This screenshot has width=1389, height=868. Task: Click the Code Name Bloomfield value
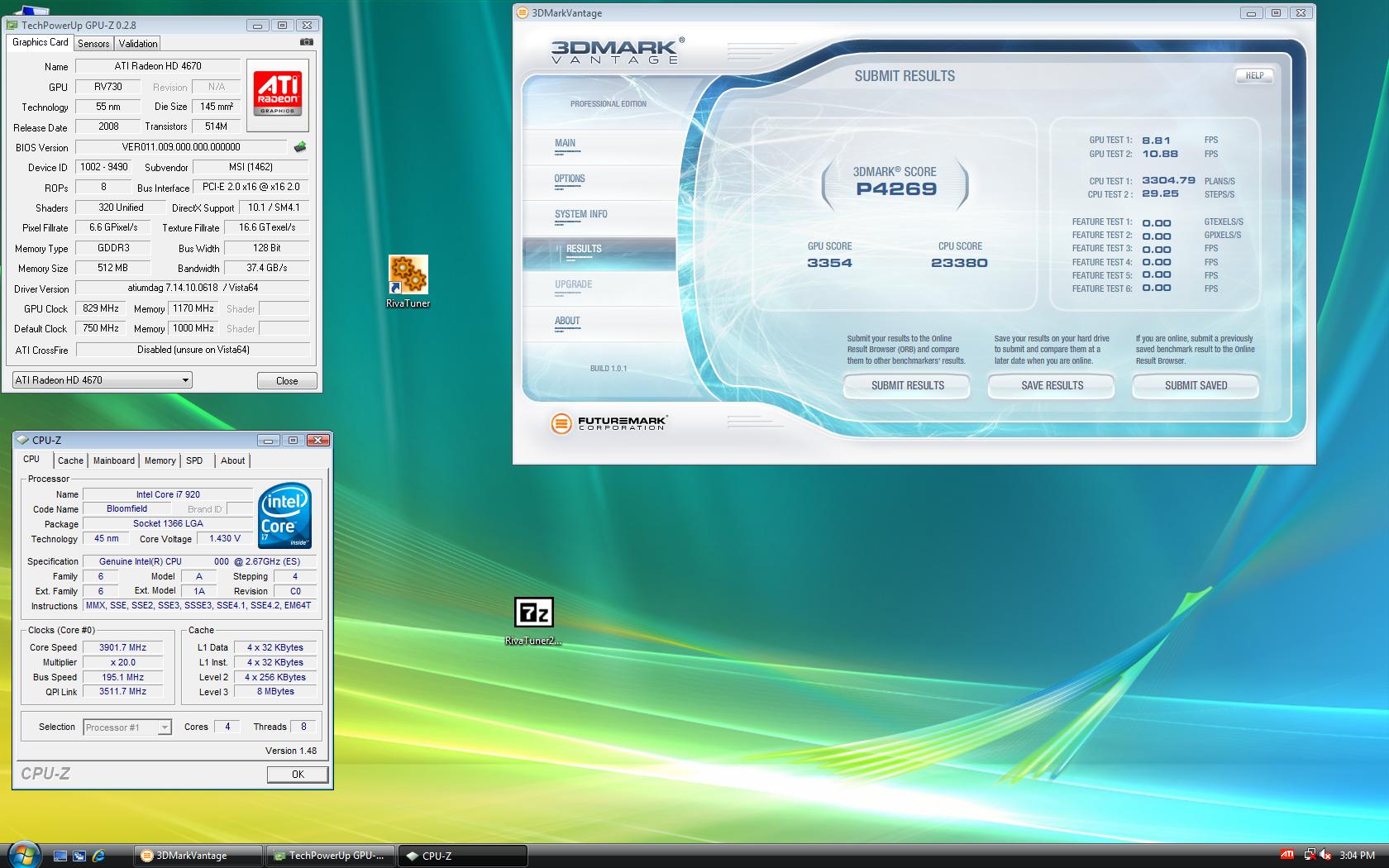[126, 509]
